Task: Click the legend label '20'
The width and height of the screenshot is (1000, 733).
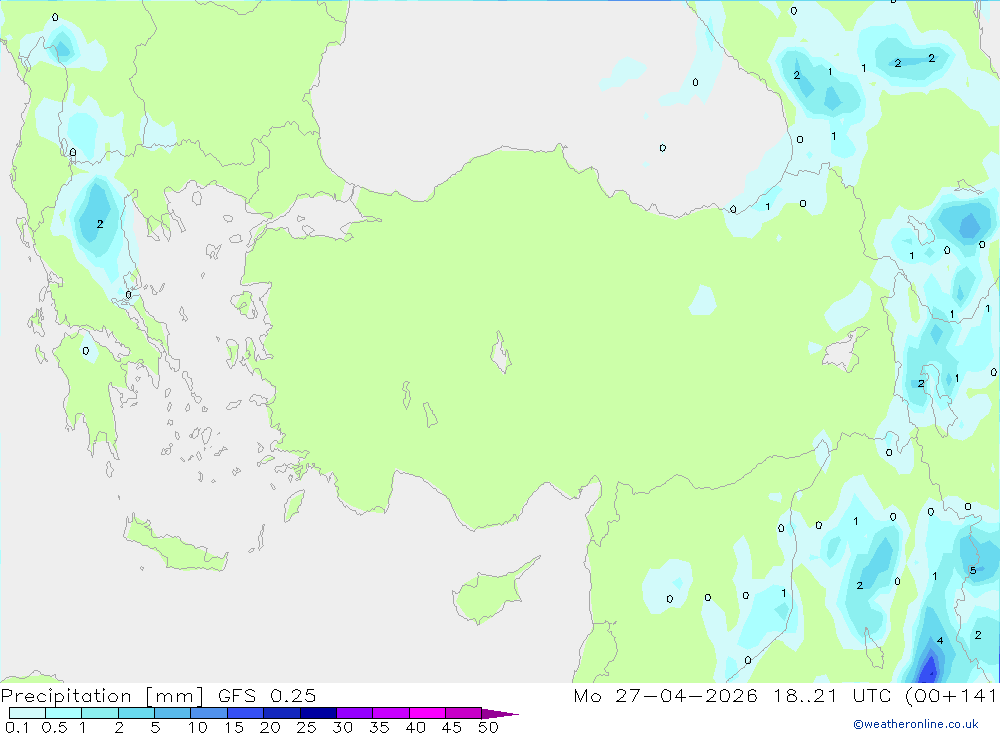Action: coord(270,727)
